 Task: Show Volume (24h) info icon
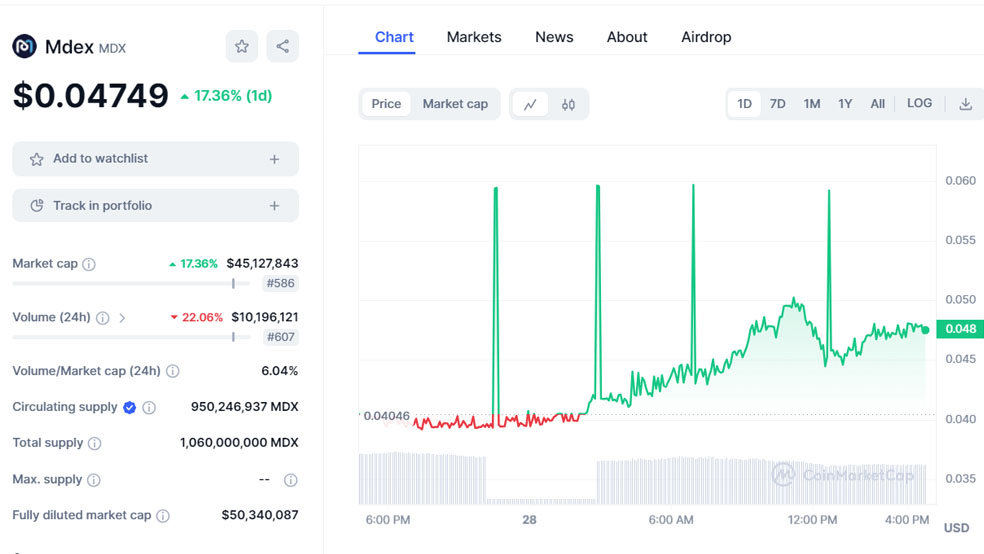102,318
